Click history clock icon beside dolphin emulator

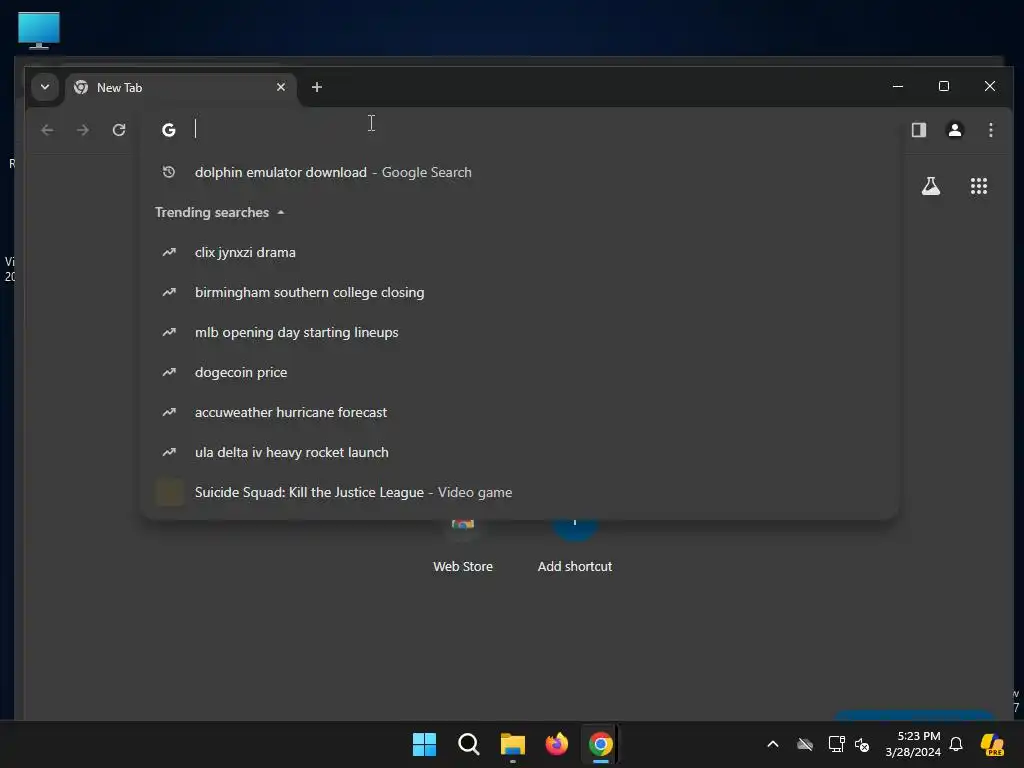[x=168, y=172]
